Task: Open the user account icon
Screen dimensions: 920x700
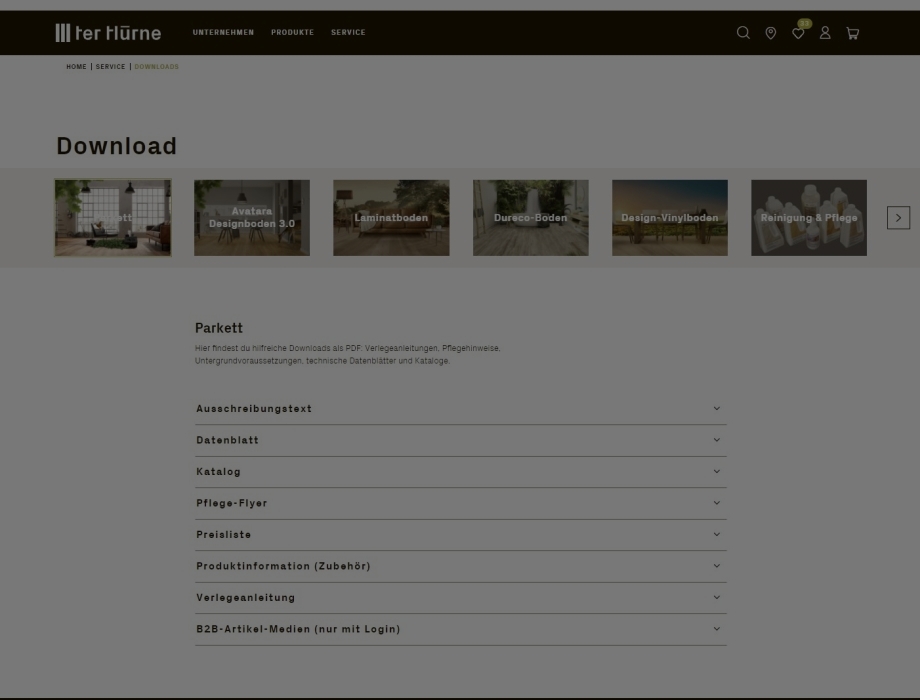Action: pyautogui.click(x=825, y=33)
